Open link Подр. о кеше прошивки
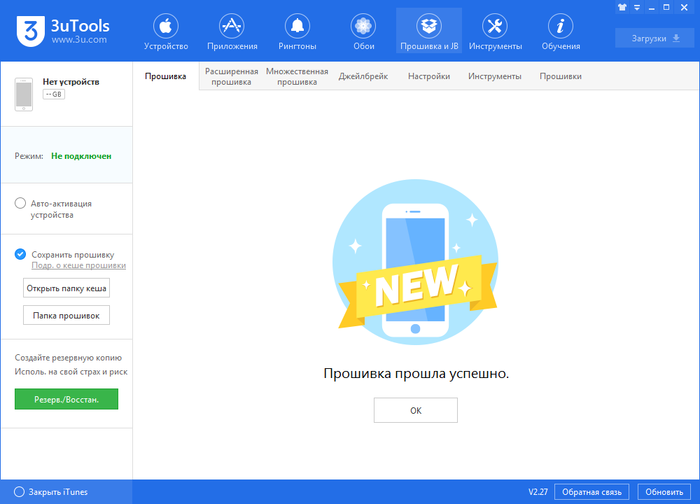 tap(79, 266)
